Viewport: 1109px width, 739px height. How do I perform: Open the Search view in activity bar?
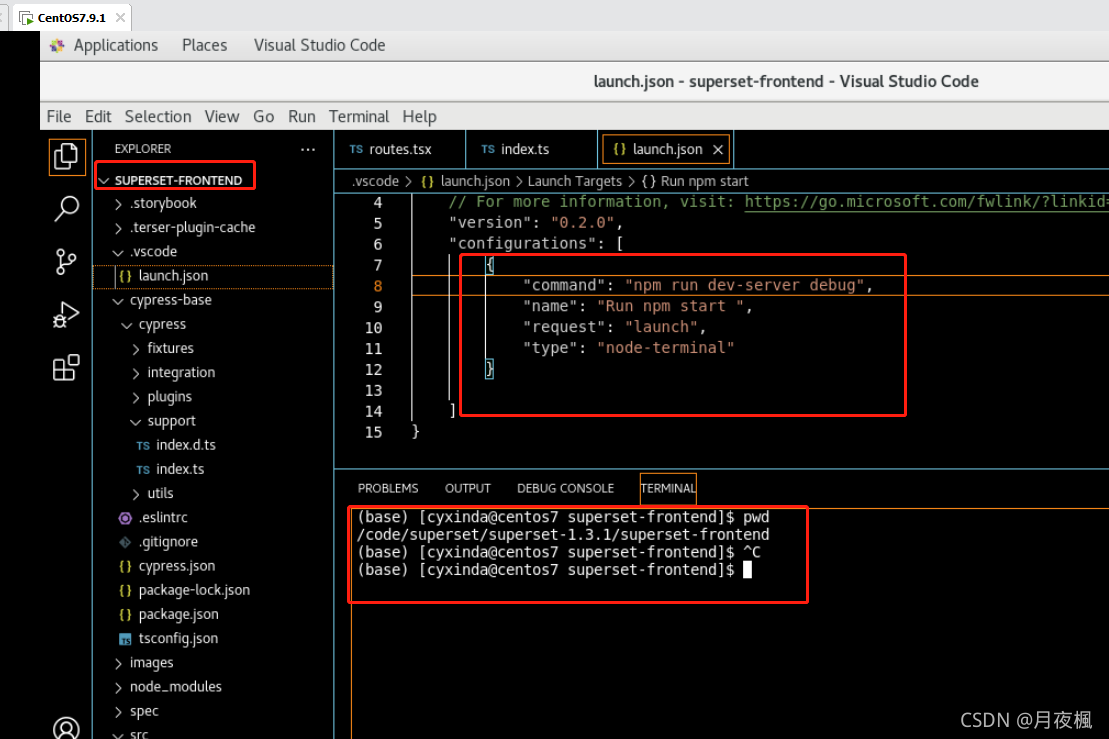(x=66, y=209)
